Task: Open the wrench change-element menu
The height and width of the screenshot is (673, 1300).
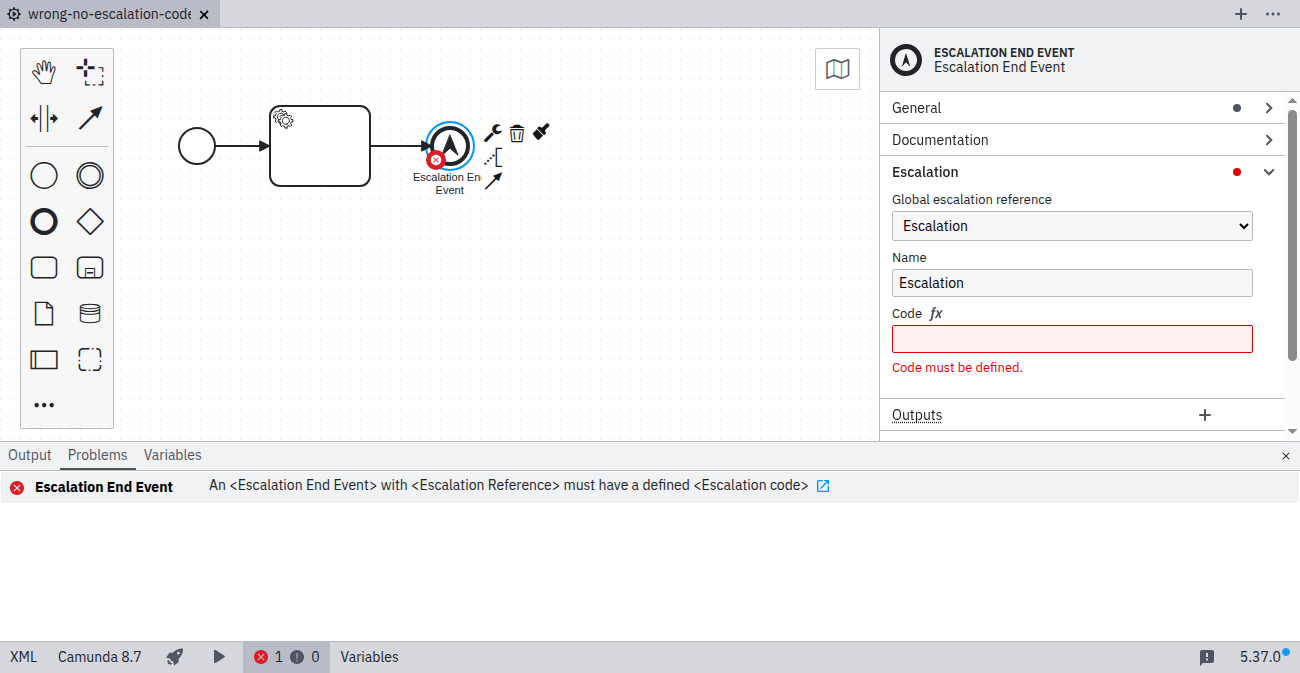Action: pyautogui.click(x=492, y=133)
